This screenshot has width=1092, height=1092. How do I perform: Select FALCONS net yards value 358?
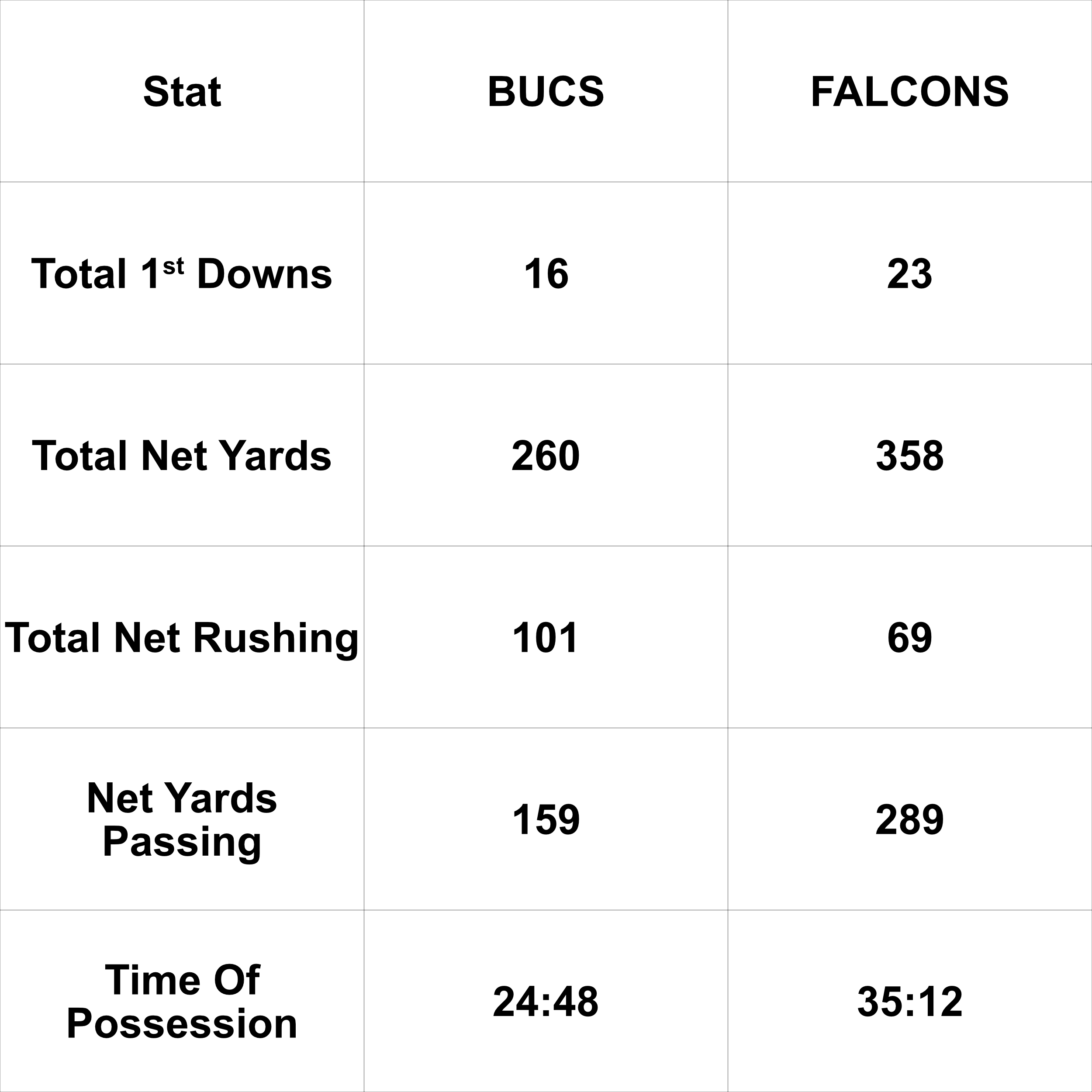pos(909,456)
